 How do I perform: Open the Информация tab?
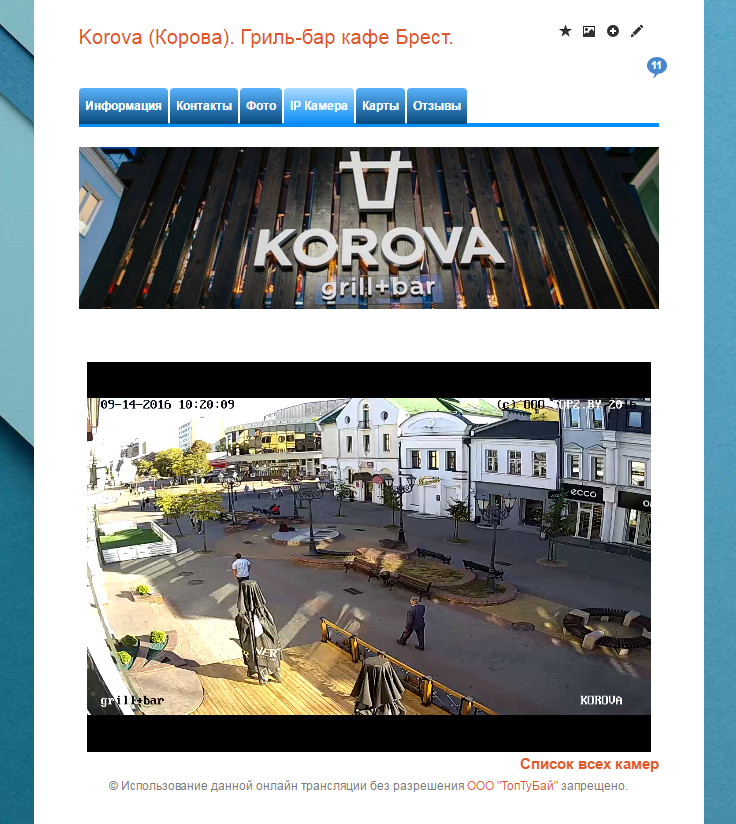coord(123,106)
